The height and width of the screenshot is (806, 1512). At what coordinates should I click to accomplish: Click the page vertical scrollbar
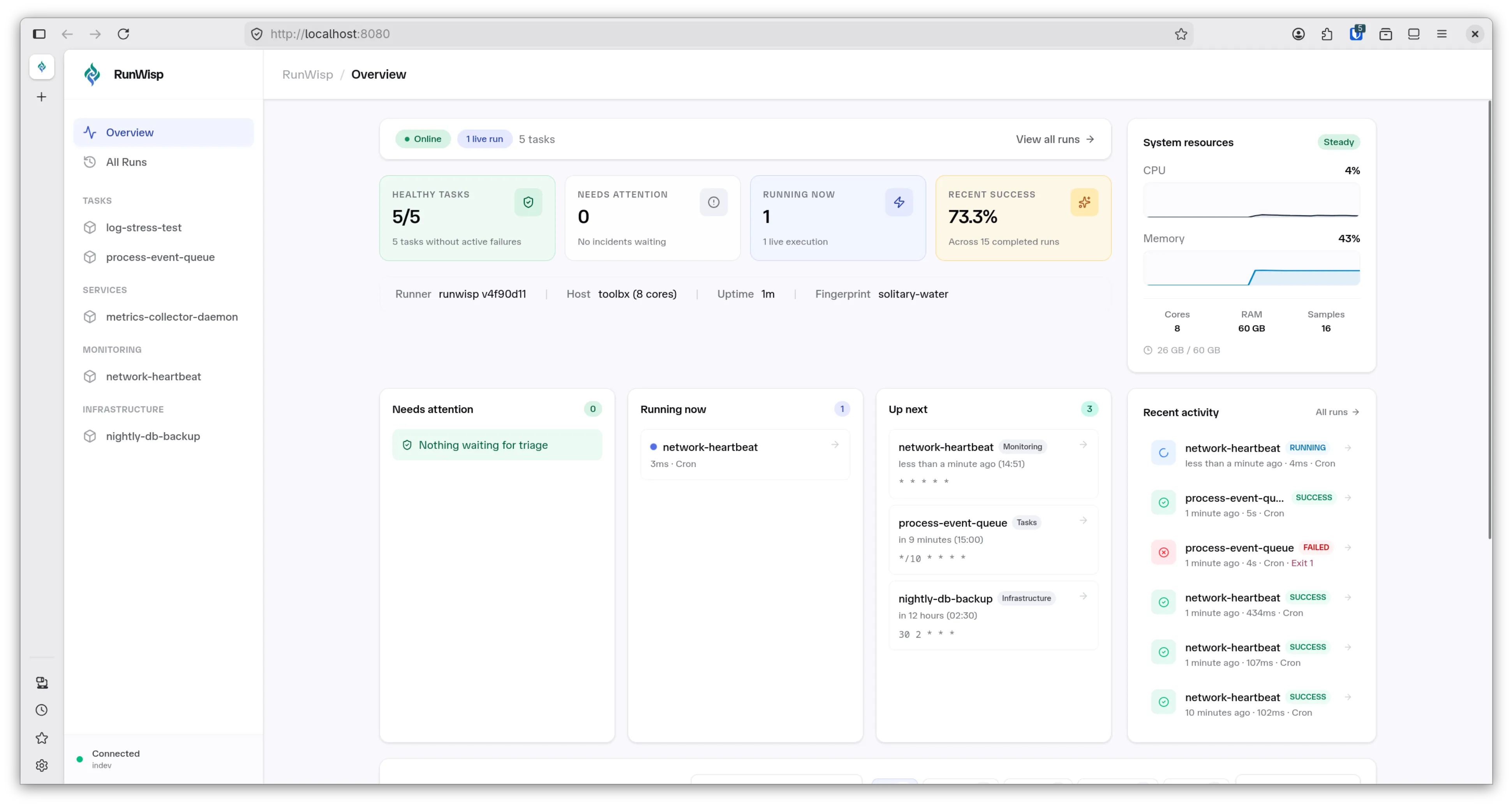pyautogui.click(x=1490, y=320)
